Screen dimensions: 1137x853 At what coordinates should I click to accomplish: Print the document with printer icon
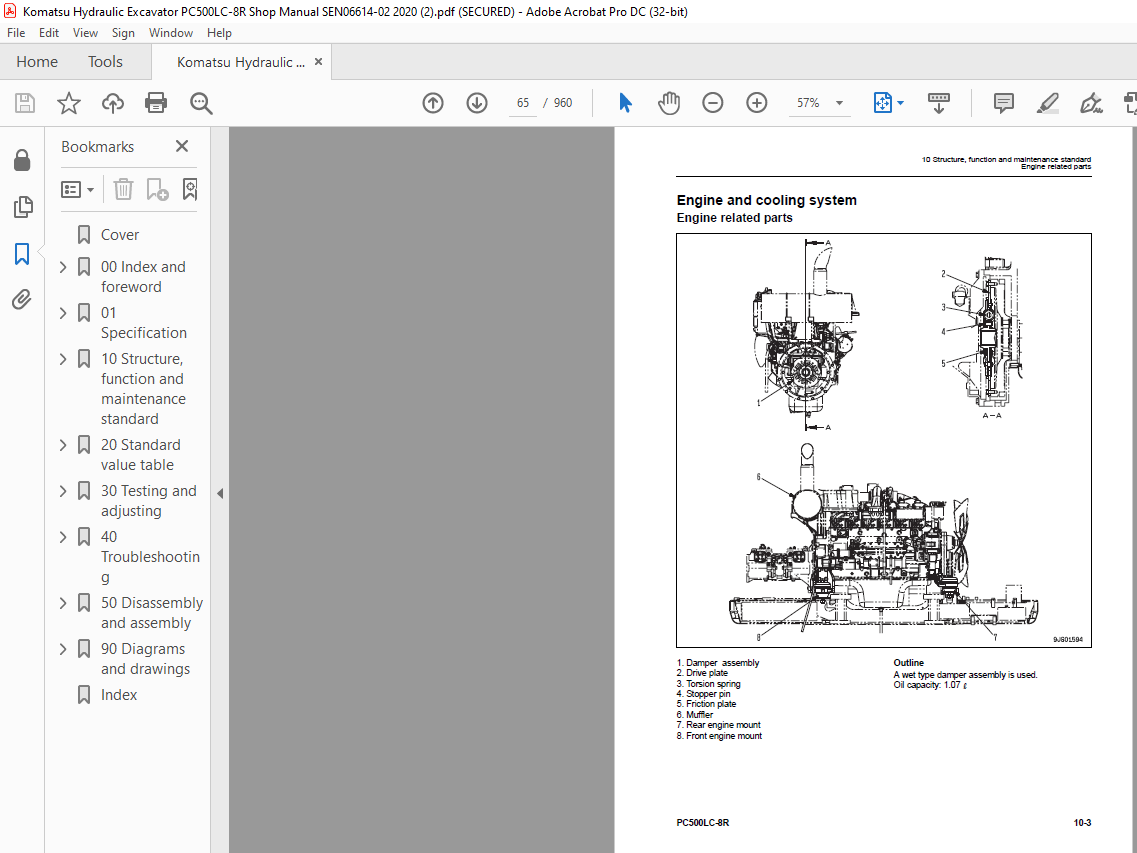(156, 103)
